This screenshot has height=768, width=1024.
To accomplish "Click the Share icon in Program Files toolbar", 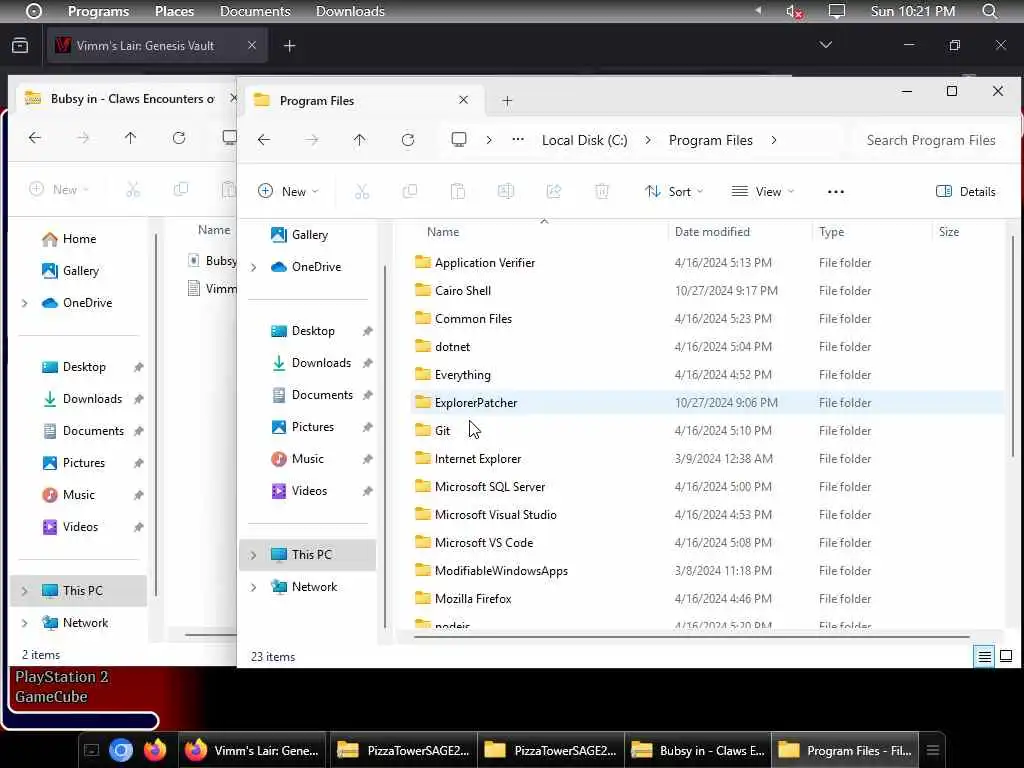I will click(554, 191).
